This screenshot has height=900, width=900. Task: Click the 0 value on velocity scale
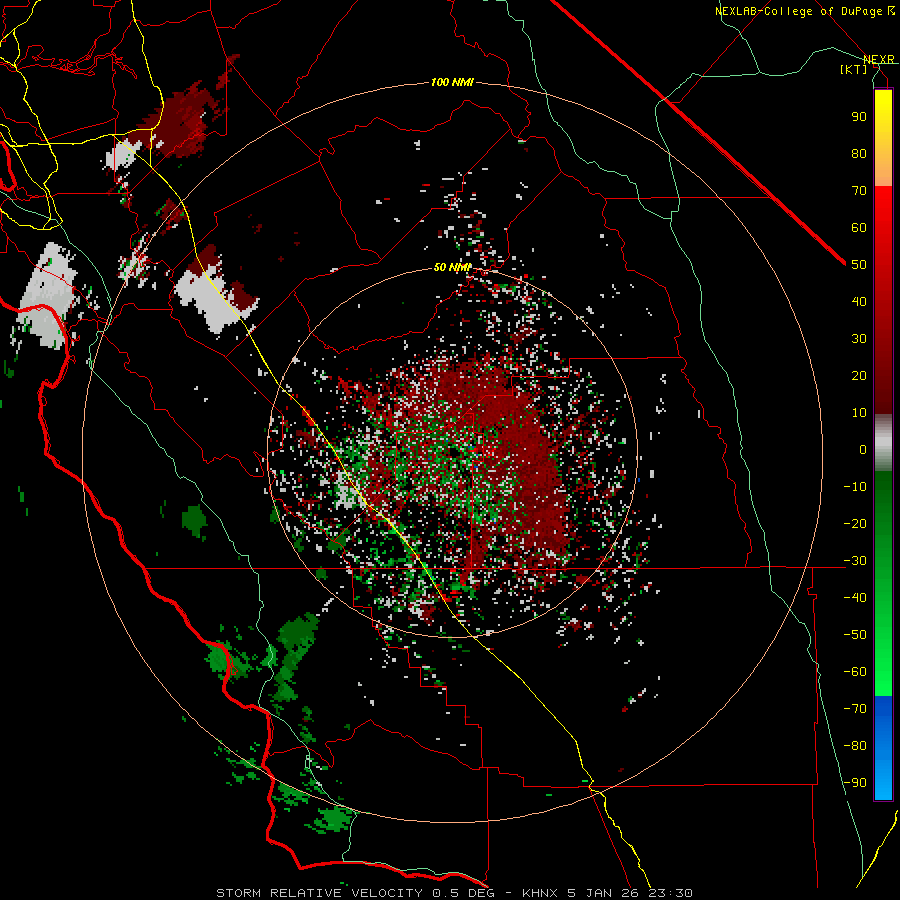pos(863,449)
